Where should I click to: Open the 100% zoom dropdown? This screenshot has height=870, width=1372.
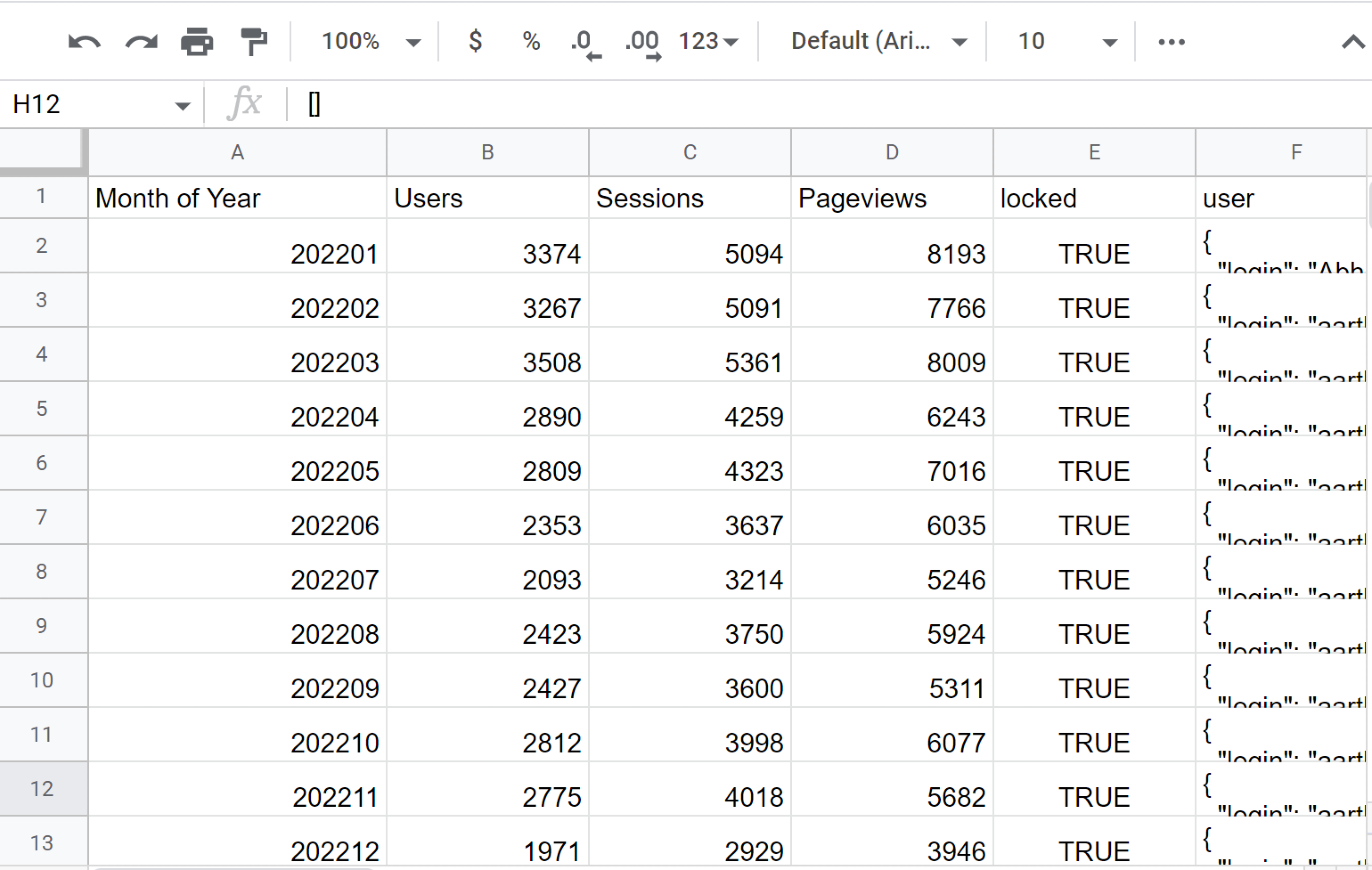370,42
